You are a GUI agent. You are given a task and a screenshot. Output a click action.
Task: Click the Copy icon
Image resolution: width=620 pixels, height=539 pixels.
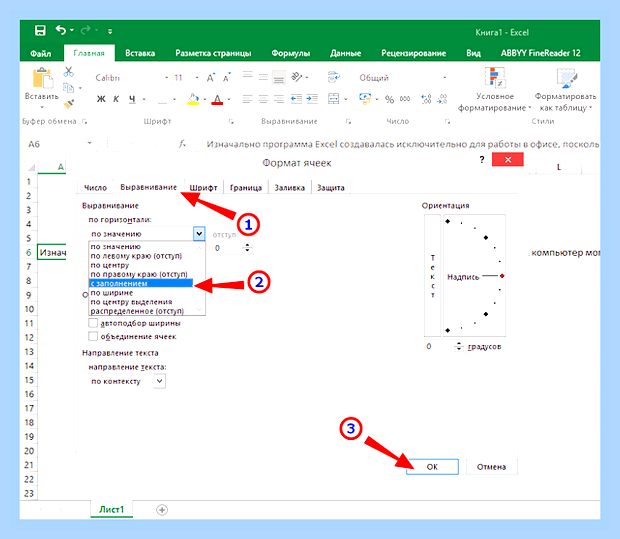pyautogui.click(x=68, y=87)
